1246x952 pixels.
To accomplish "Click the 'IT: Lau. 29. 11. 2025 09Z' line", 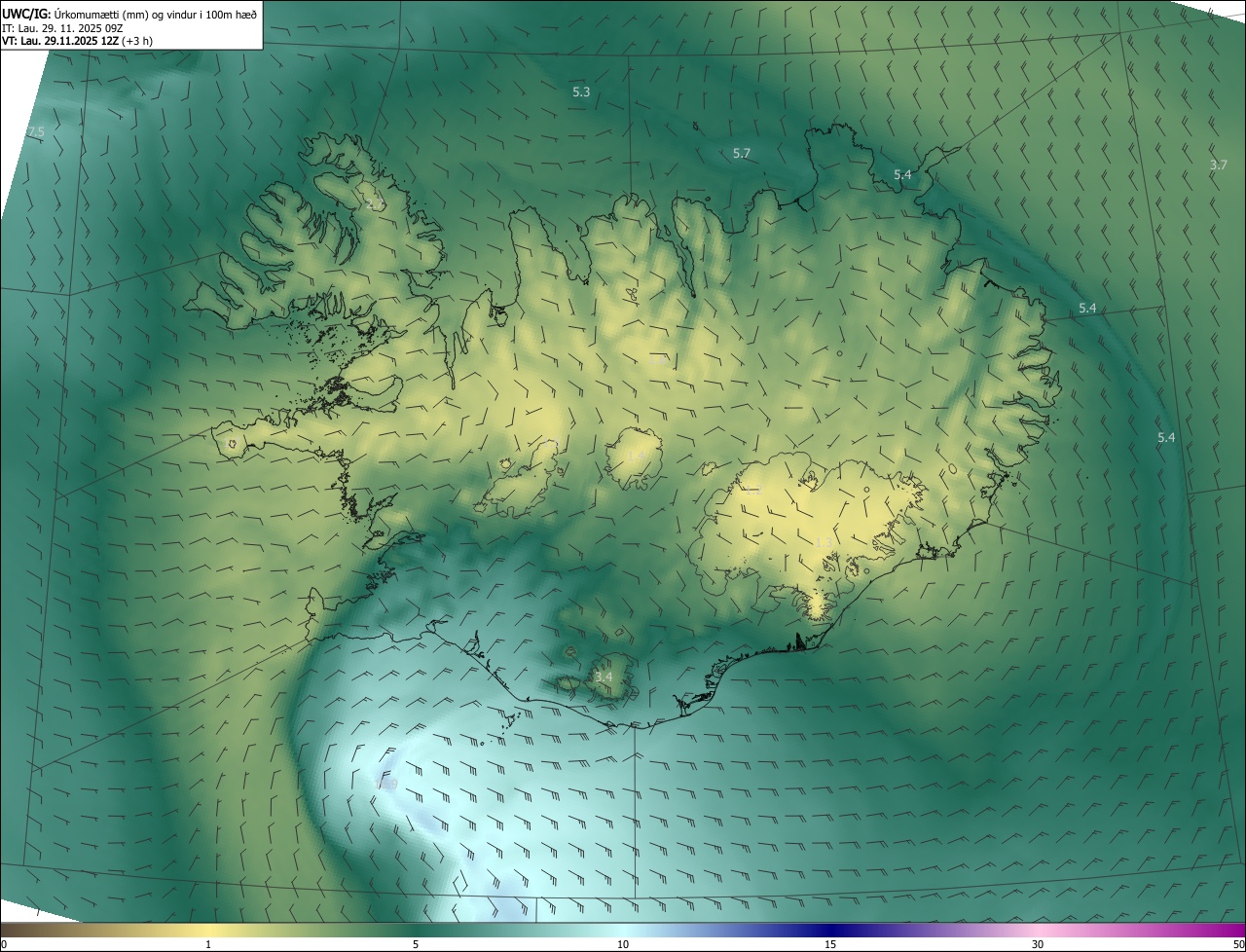I will click(x=64, y=27).
